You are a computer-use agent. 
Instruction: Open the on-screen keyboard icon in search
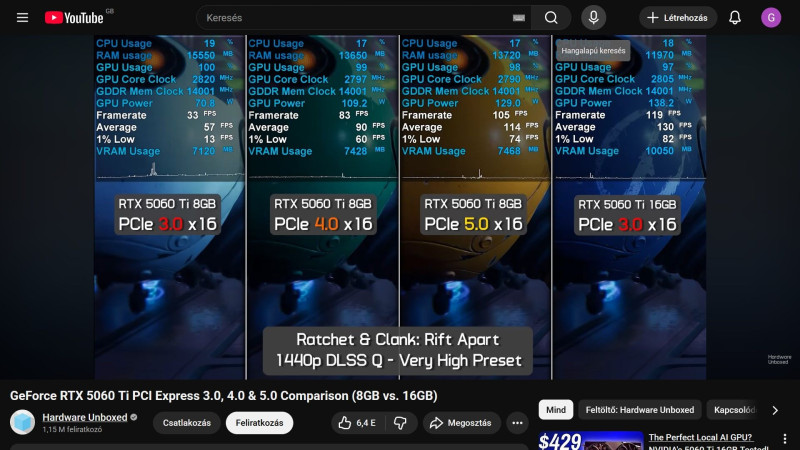[518, 18]
